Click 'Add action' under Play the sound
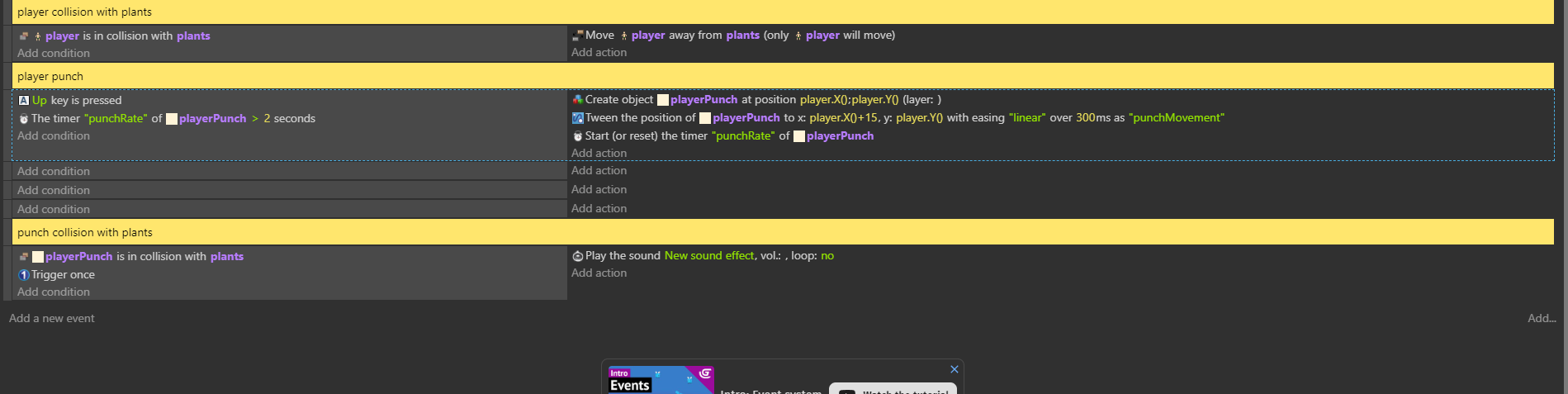The image size is (1568, 394). (599, 273)
